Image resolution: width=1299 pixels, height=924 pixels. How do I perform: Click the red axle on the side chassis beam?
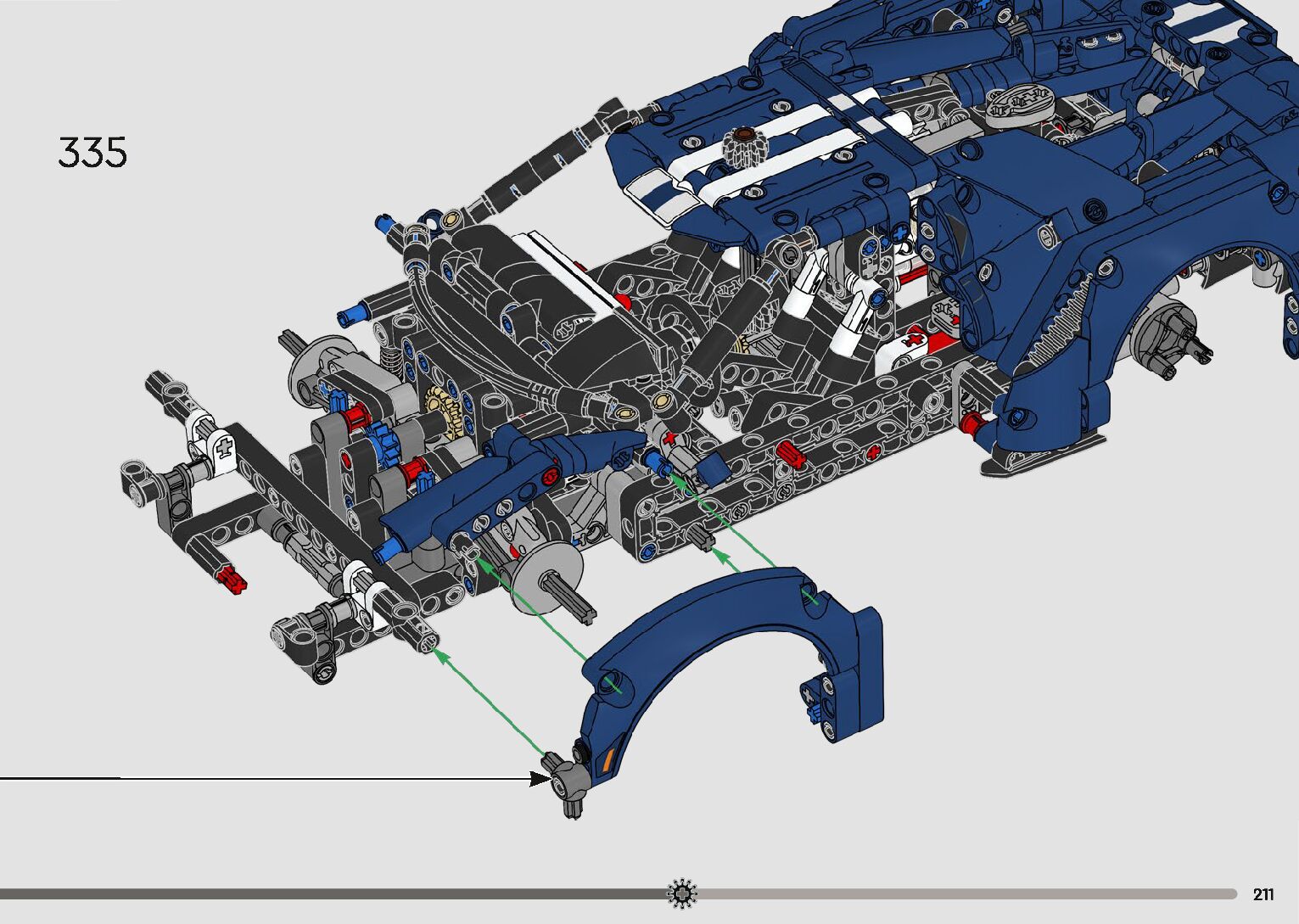tap(790, 452)
